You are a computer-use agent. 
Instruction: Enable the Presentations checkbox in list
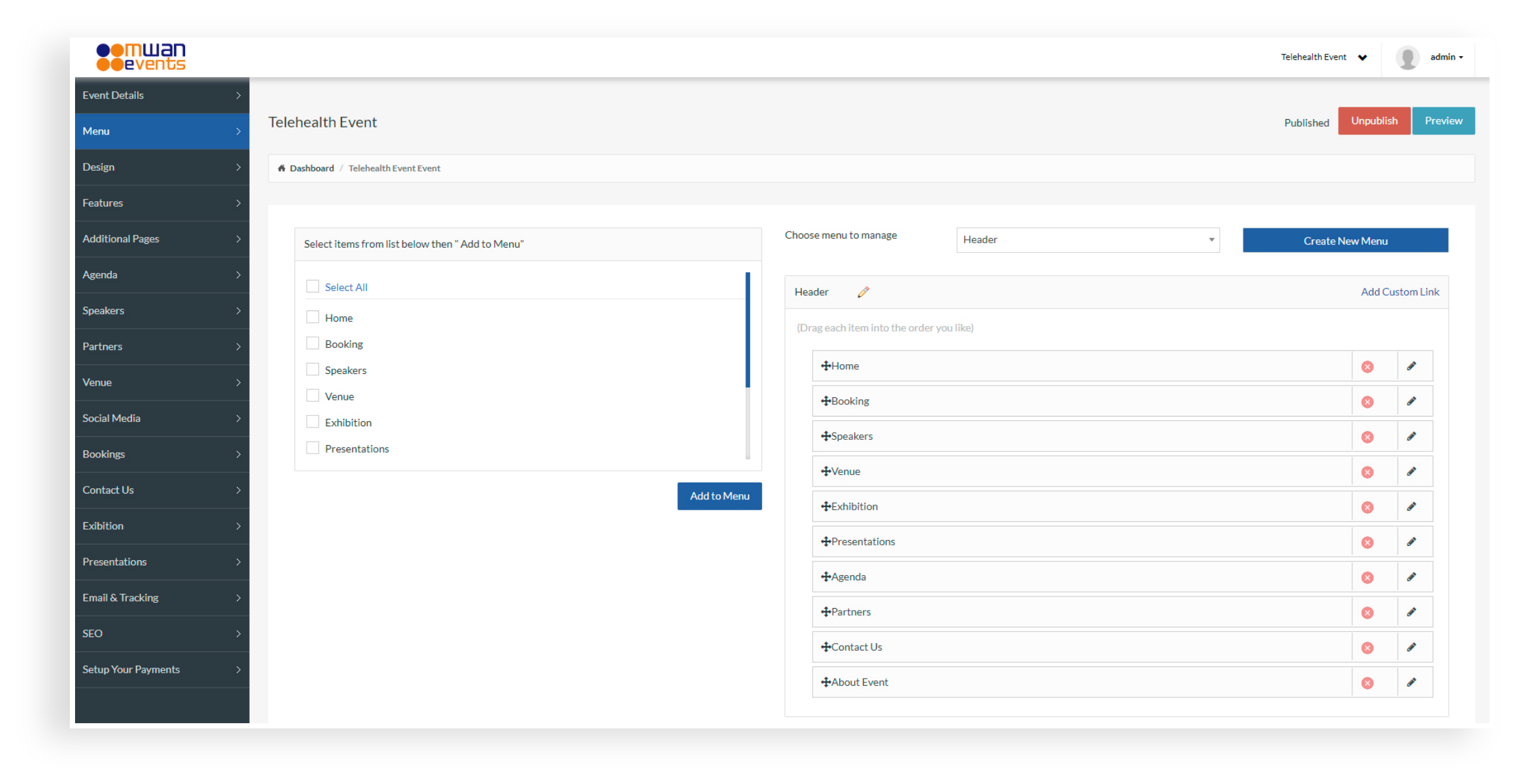tap(313, 448)
